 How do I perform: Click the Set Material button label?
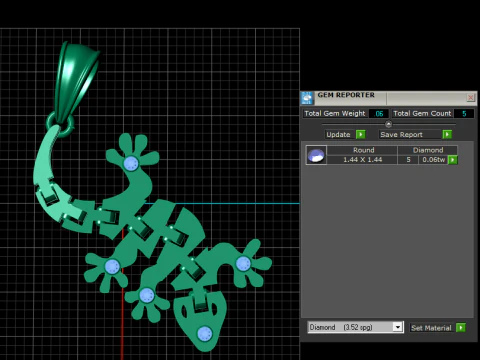(x=431, y=328)
